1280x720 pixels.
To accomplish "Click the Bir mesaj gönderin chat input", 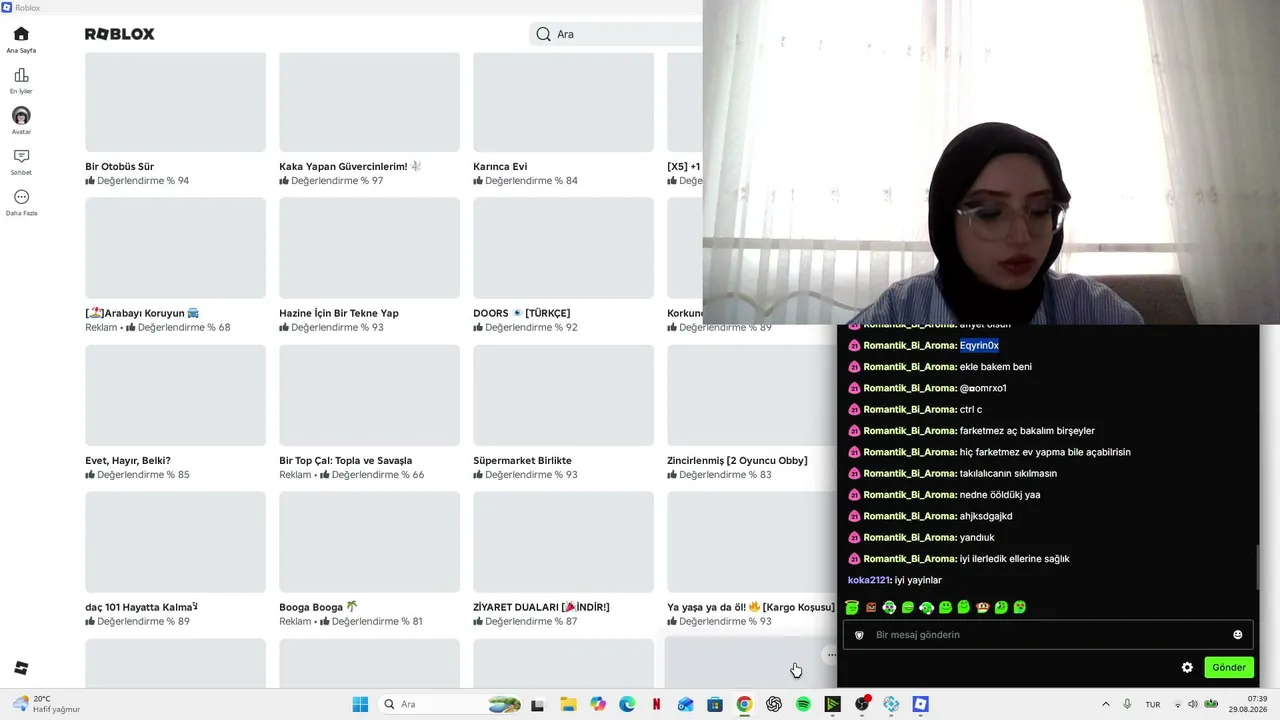I will pos(1047,635).
